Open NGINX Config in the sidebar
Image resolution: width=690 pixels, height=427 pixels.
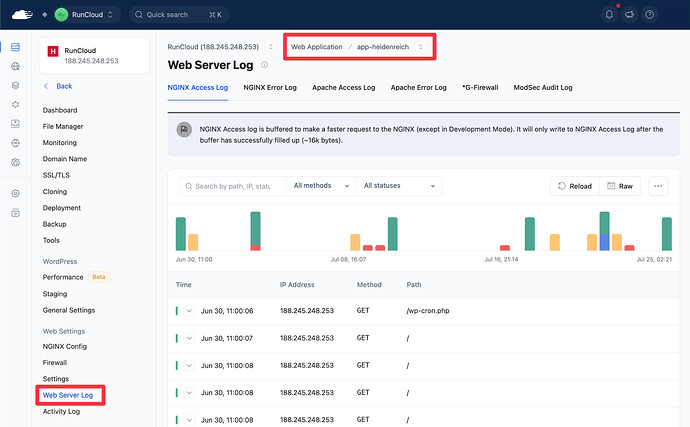point(65,346)
